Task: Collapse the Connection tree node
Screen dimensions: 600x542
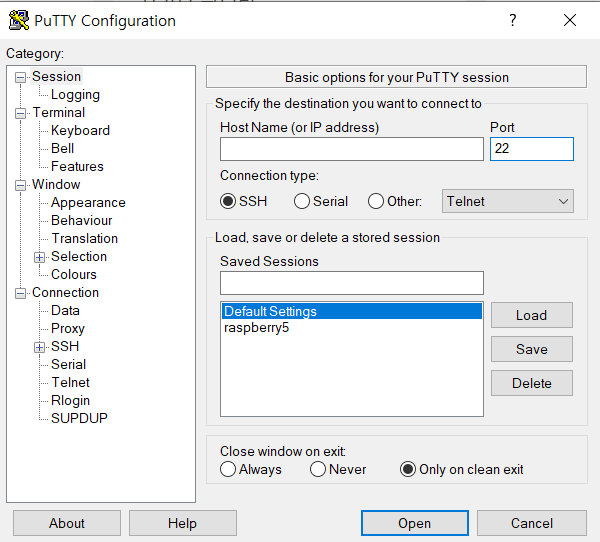Action: [x=20, y=294]
